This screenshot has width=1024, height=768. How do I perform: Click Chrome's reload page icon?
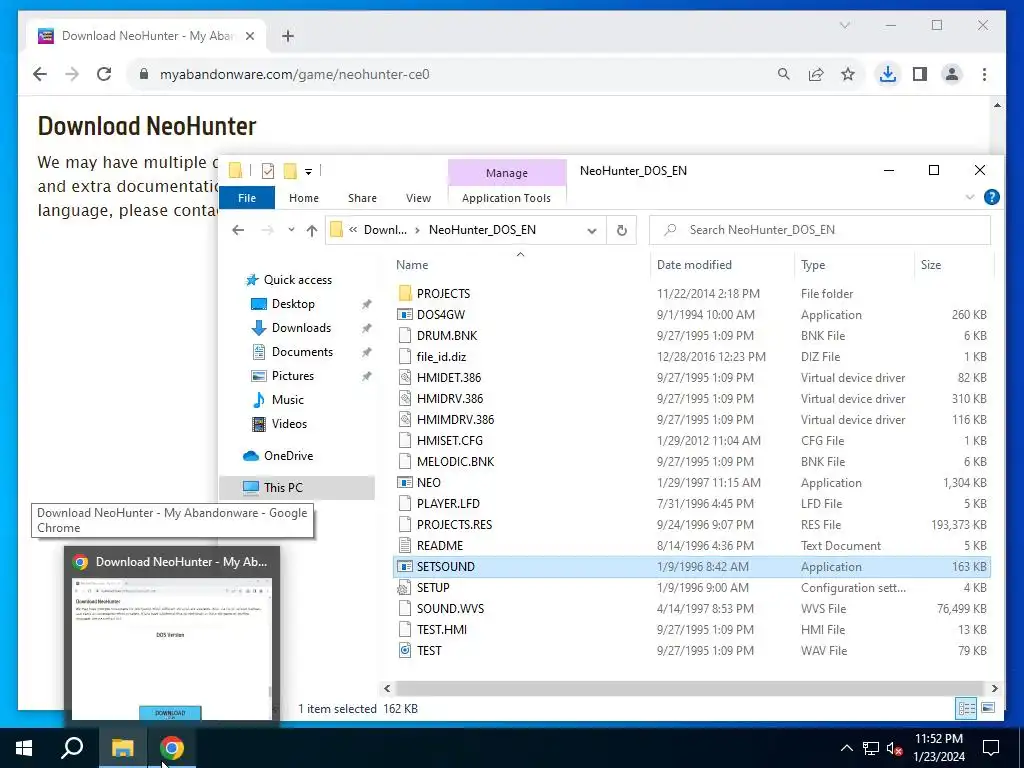point(104,74)
